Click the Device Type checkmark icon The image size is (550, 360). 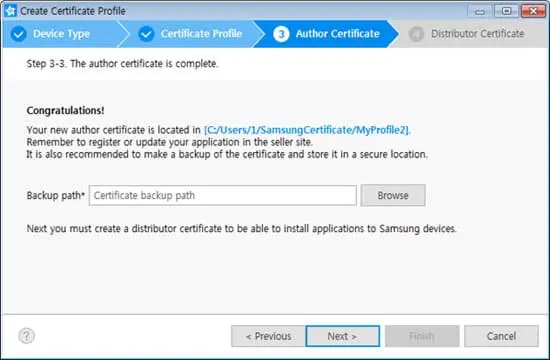coord(19,34)
